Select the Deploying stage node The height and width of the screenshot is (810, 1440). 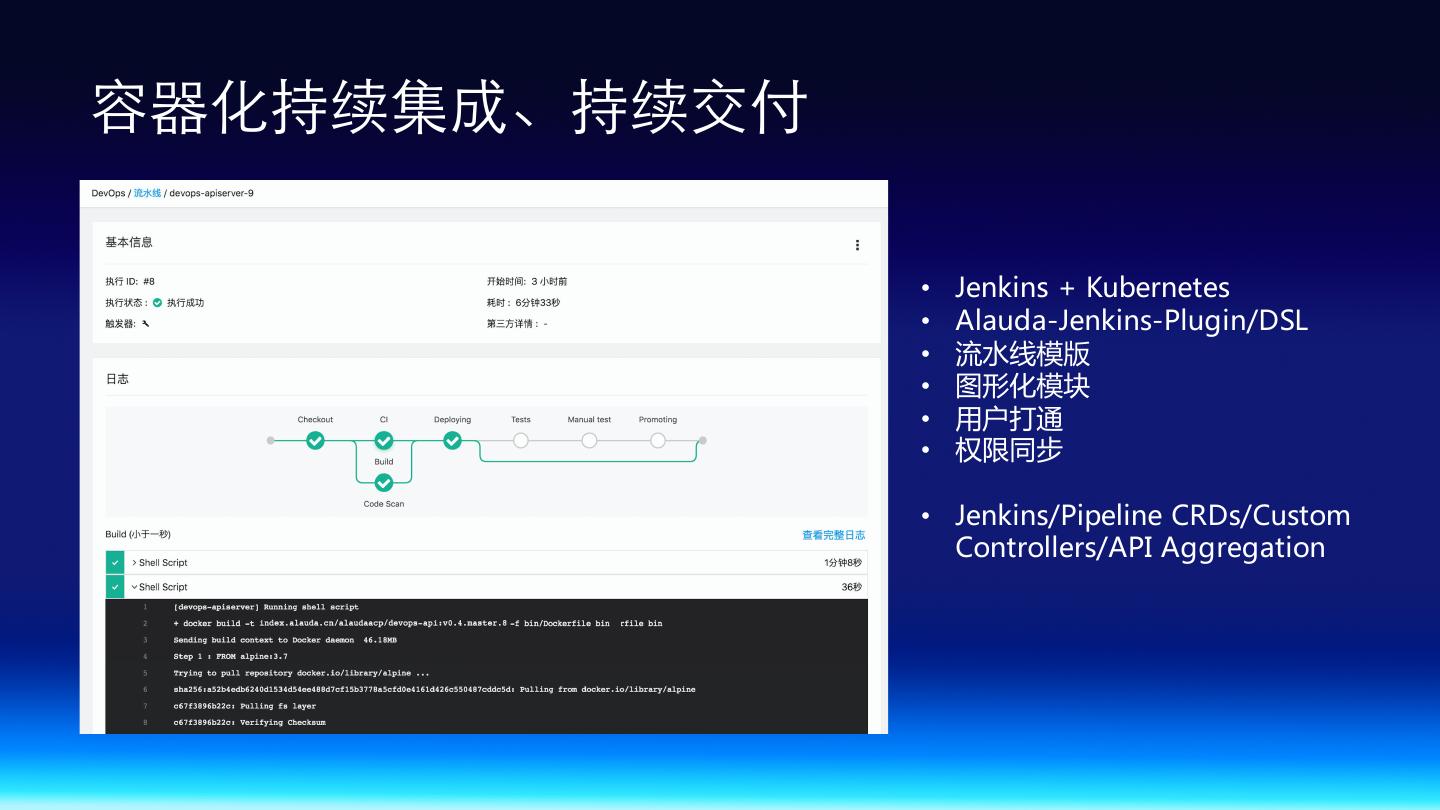452,440
